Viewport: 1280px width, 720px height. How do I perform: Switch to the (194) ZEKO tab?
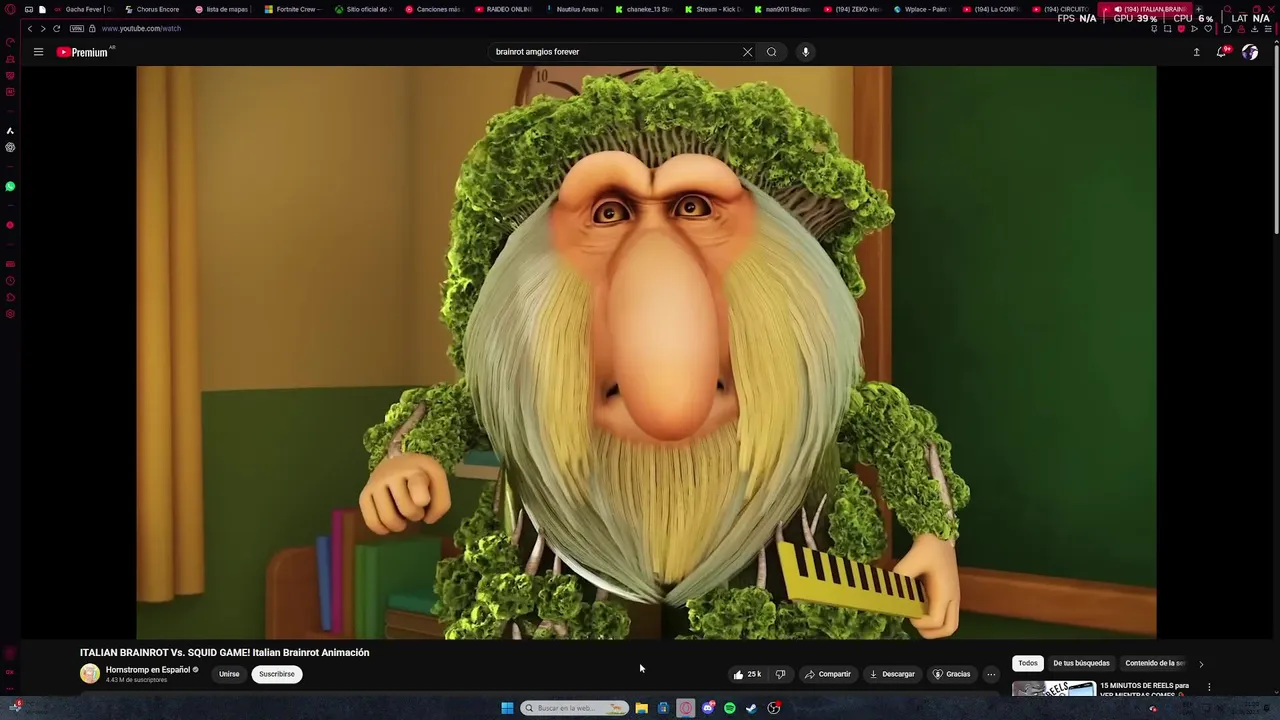click(x=853, y=9)
